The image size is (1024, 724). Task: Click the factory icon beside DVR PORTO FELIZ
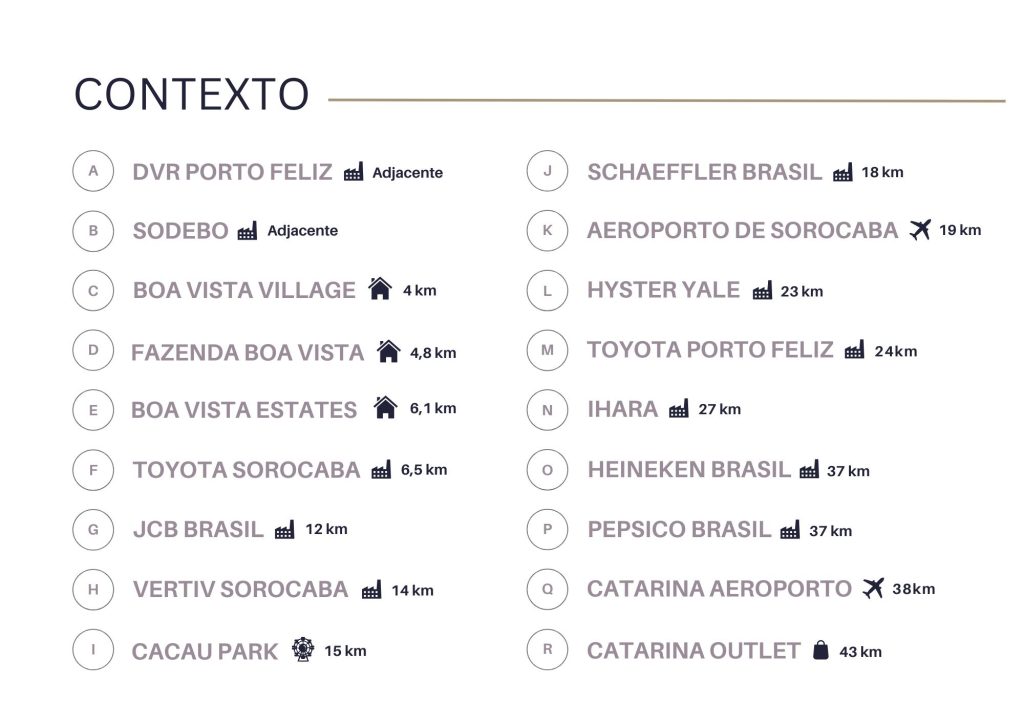point(353,172)
